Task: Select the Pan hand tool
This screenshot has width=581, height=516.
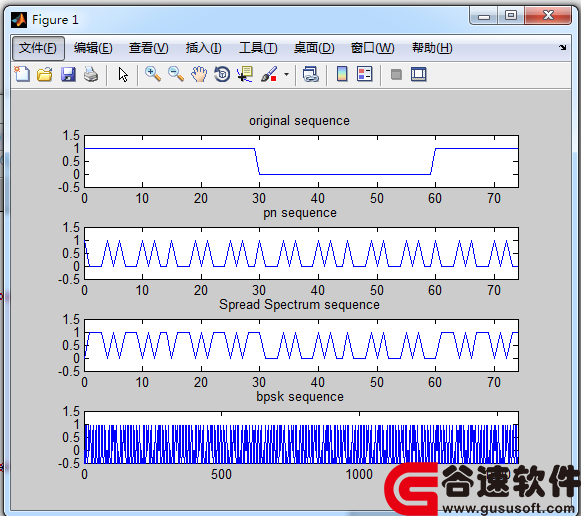Action: tap(199, 74)
